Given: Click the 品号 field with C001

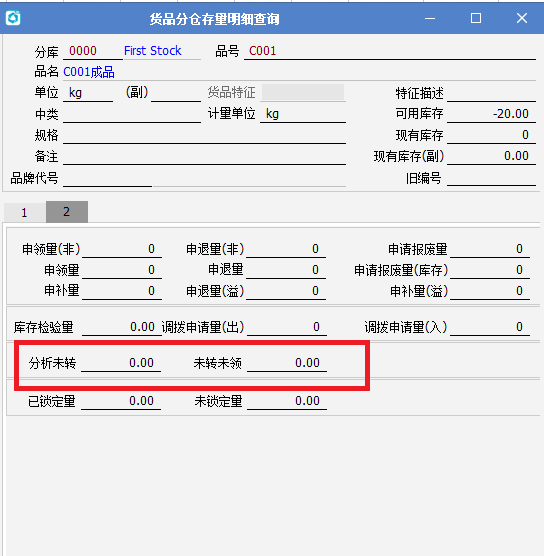Looking at the screenshot, I should [390, 51].
